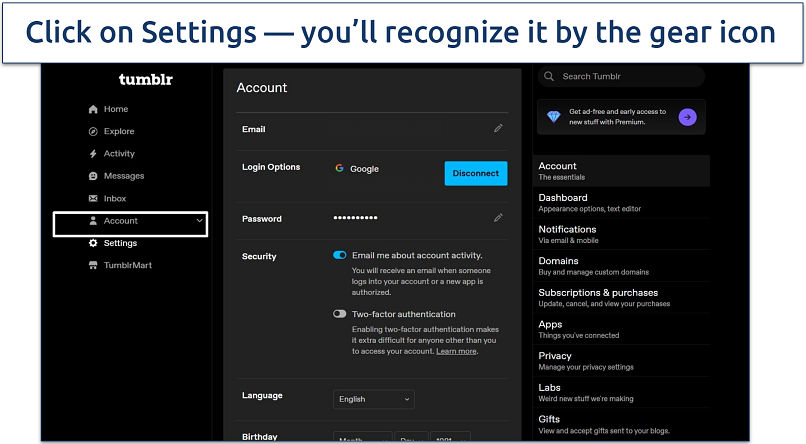Click the Home house icon

pyautogui.click(x=93, y=109)
